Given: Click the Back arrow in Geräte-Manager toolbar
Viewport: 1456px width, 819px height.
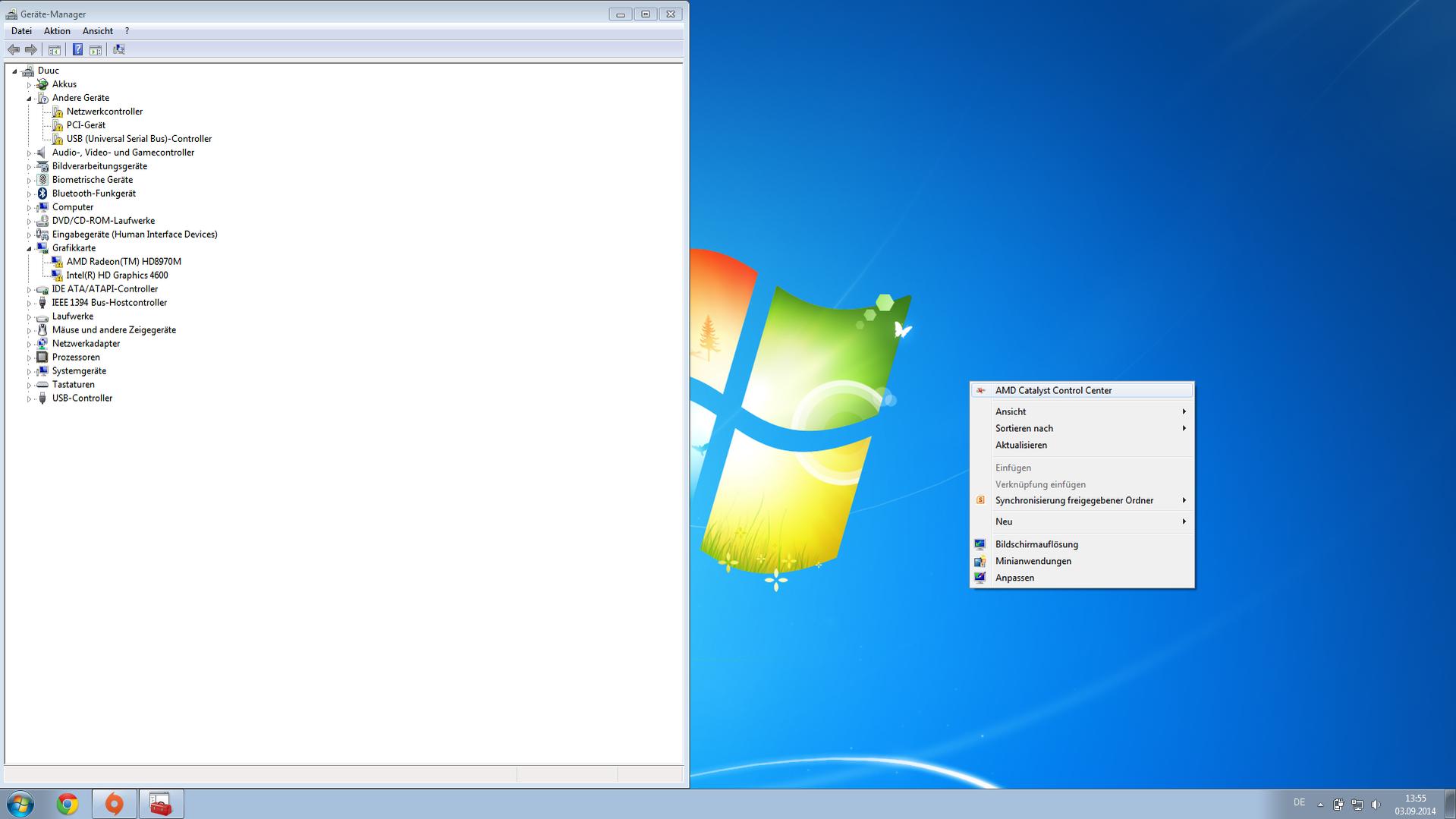Looking at the screenshot, I should click(x=14, y=50).
